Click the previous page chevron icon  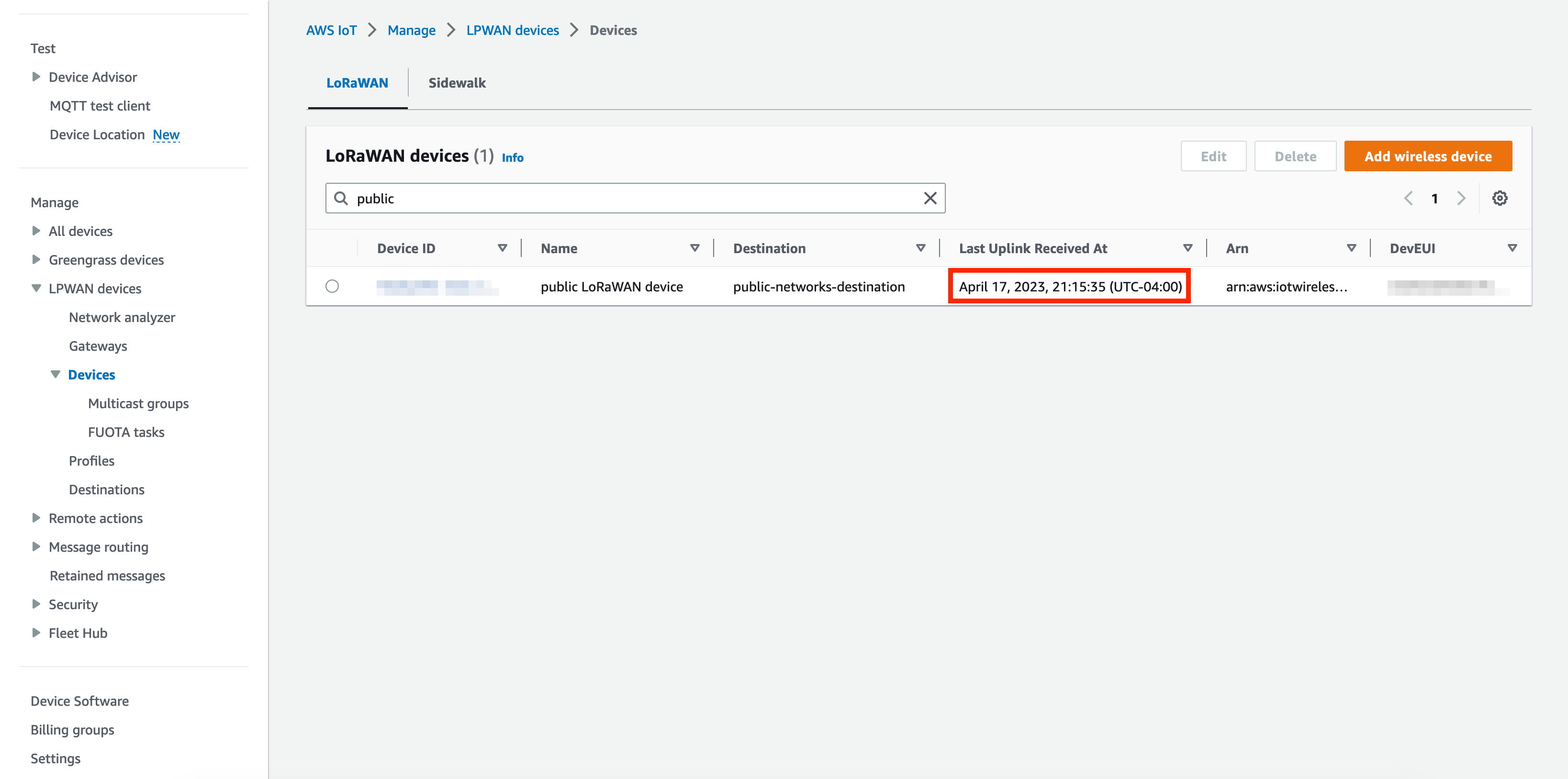pos(1409,198)
